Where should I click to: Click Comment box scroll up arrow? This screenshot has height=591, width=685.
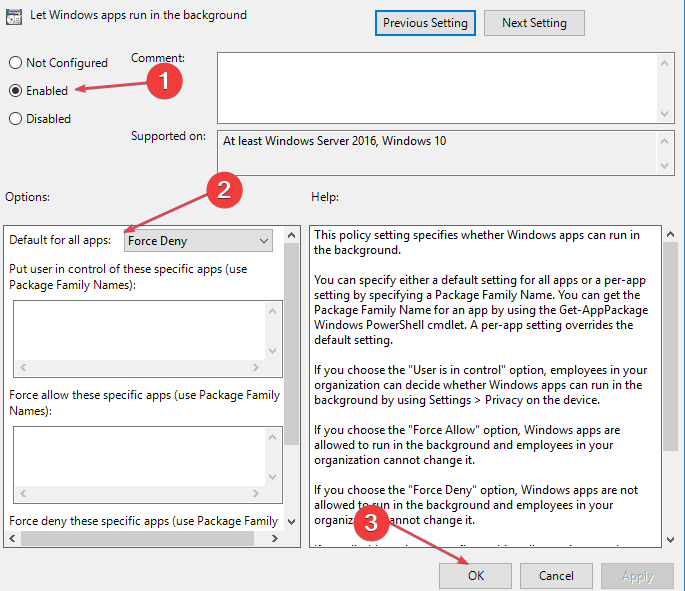tap(664, 63)
